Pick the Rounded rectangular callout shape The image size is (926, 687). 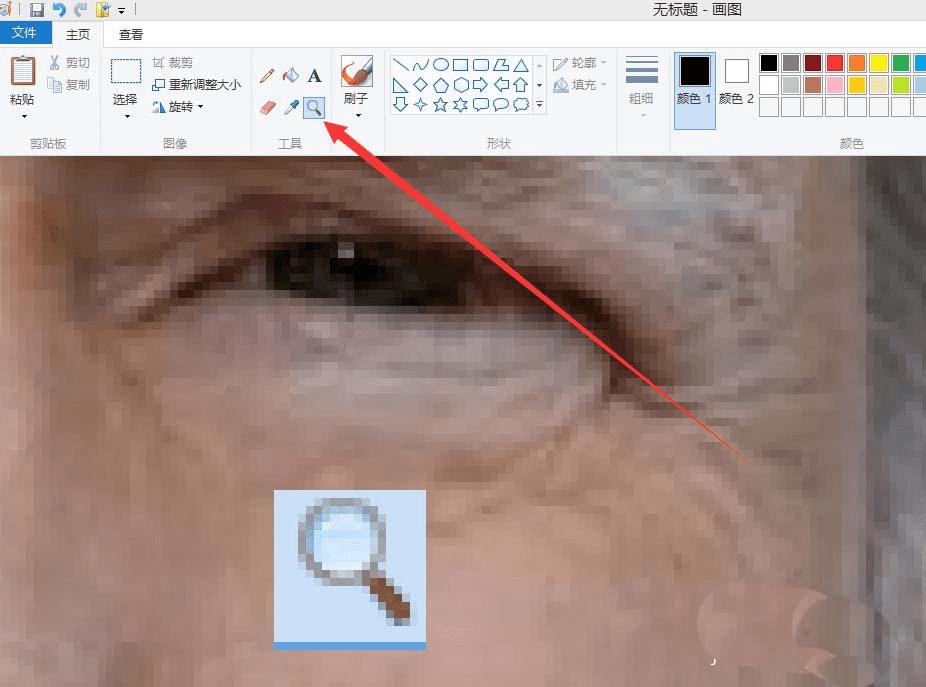click(x=481, y=105)
